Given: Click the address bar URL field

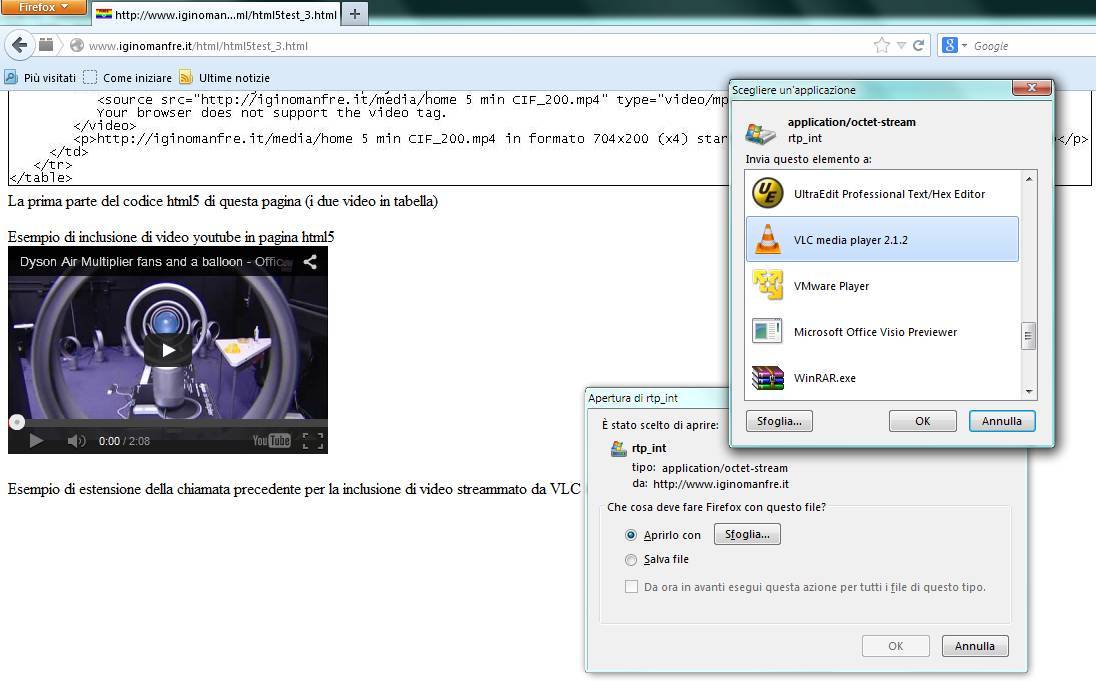Looking at the screenshot, I should point(475,46).
